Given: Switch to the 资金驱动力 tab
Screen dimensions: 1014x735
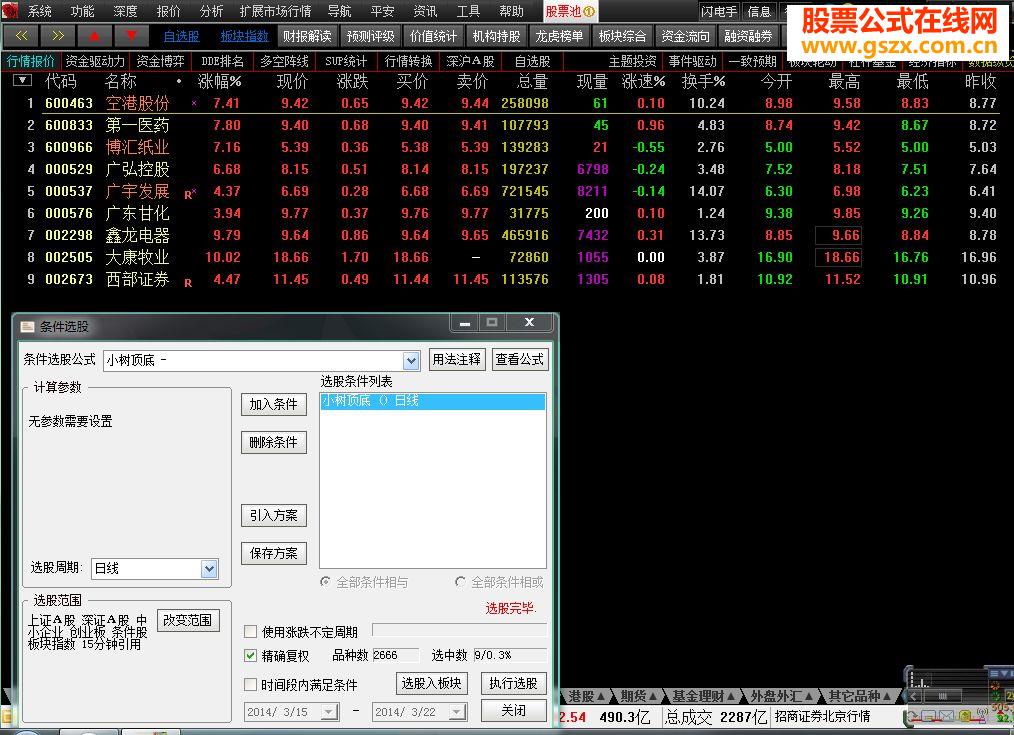Looking at the screenshot, I should pyautogui.click(x=95, y=61).
